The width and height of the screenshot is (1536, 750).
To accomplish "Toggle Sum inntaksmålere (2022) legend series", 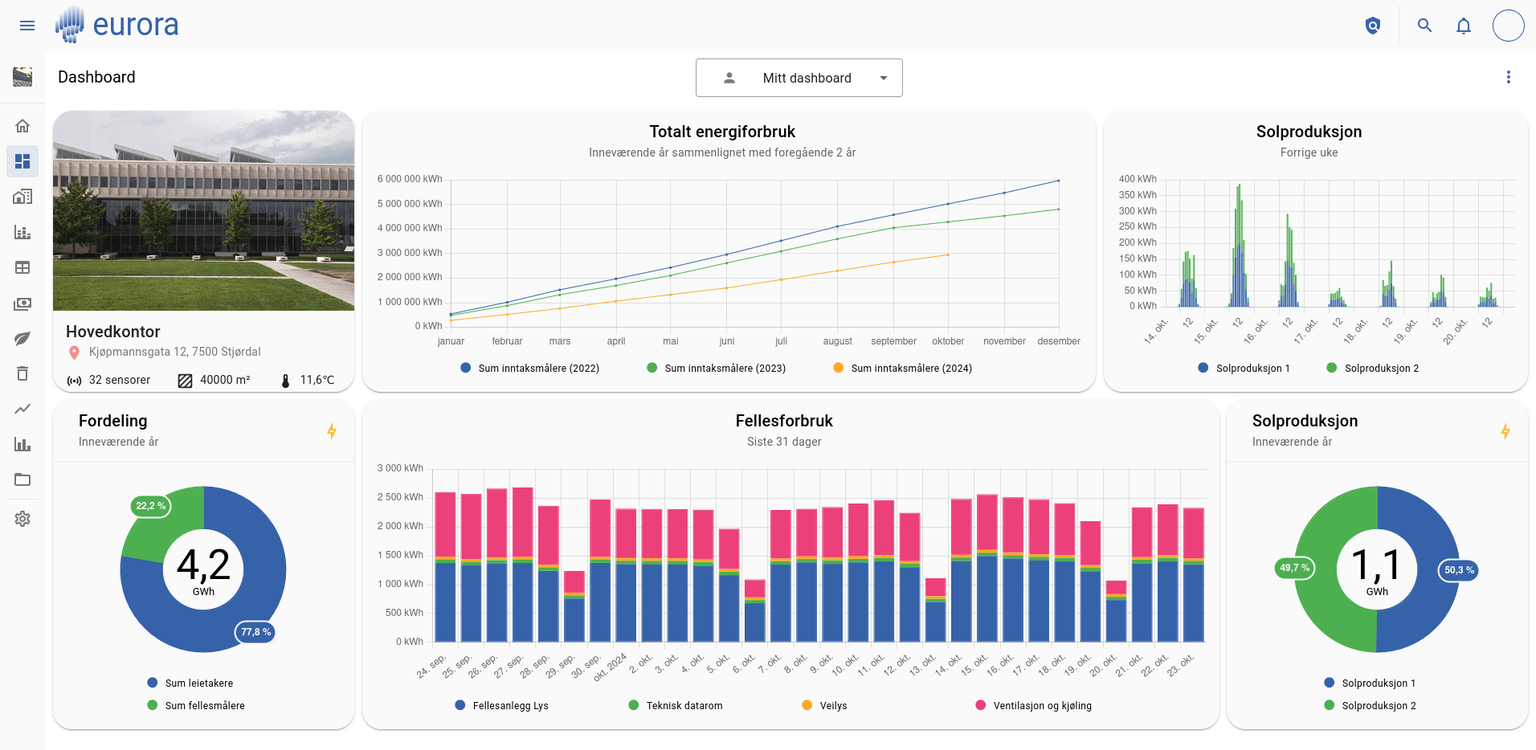I will (530, 368).
